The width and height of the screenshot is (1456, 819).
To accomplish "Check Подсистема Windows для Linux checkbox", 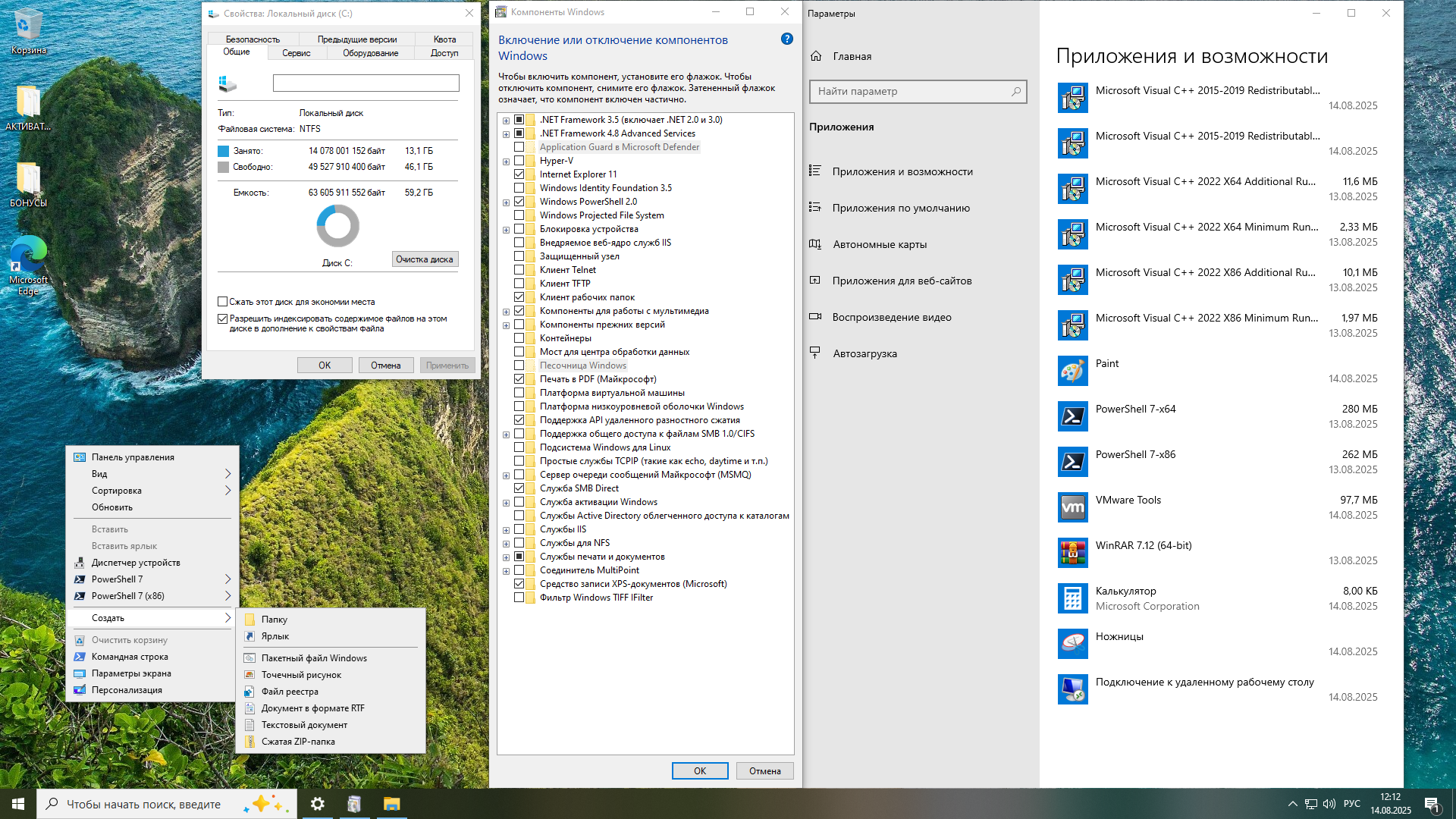I will (519, 447).
